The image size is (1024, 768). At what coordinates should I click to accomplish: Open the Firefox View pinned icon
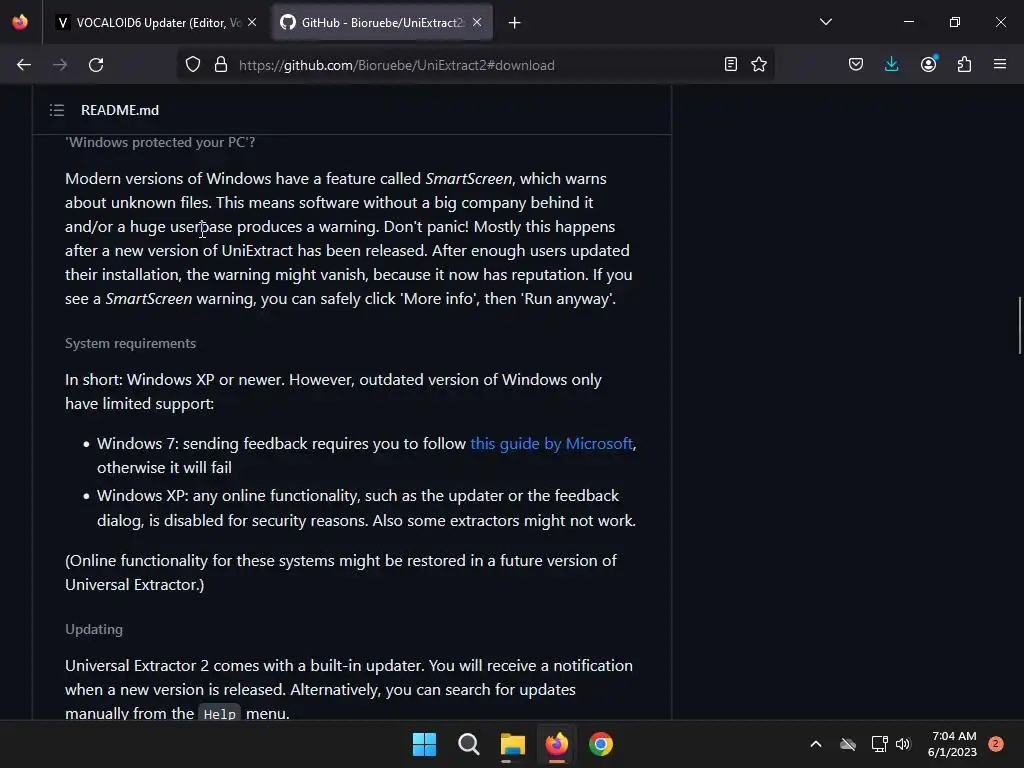[x=20, y=22]
